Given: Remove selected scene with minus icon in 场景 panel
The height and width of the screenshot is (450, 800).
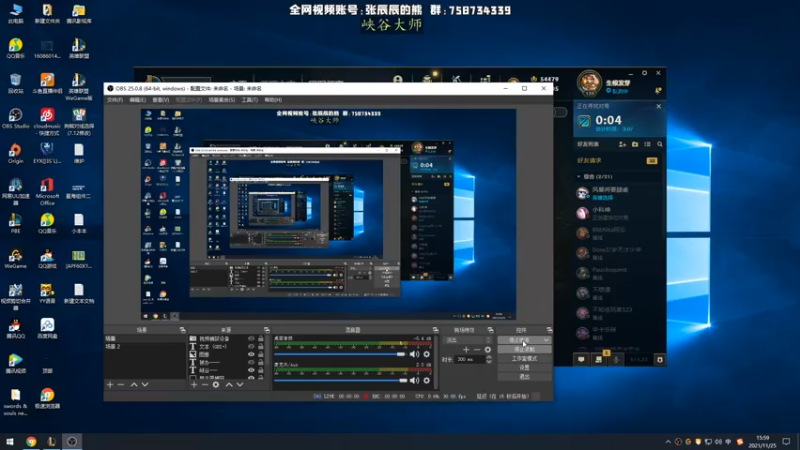Looking at the screenshot, I should [x=121, y=384].
